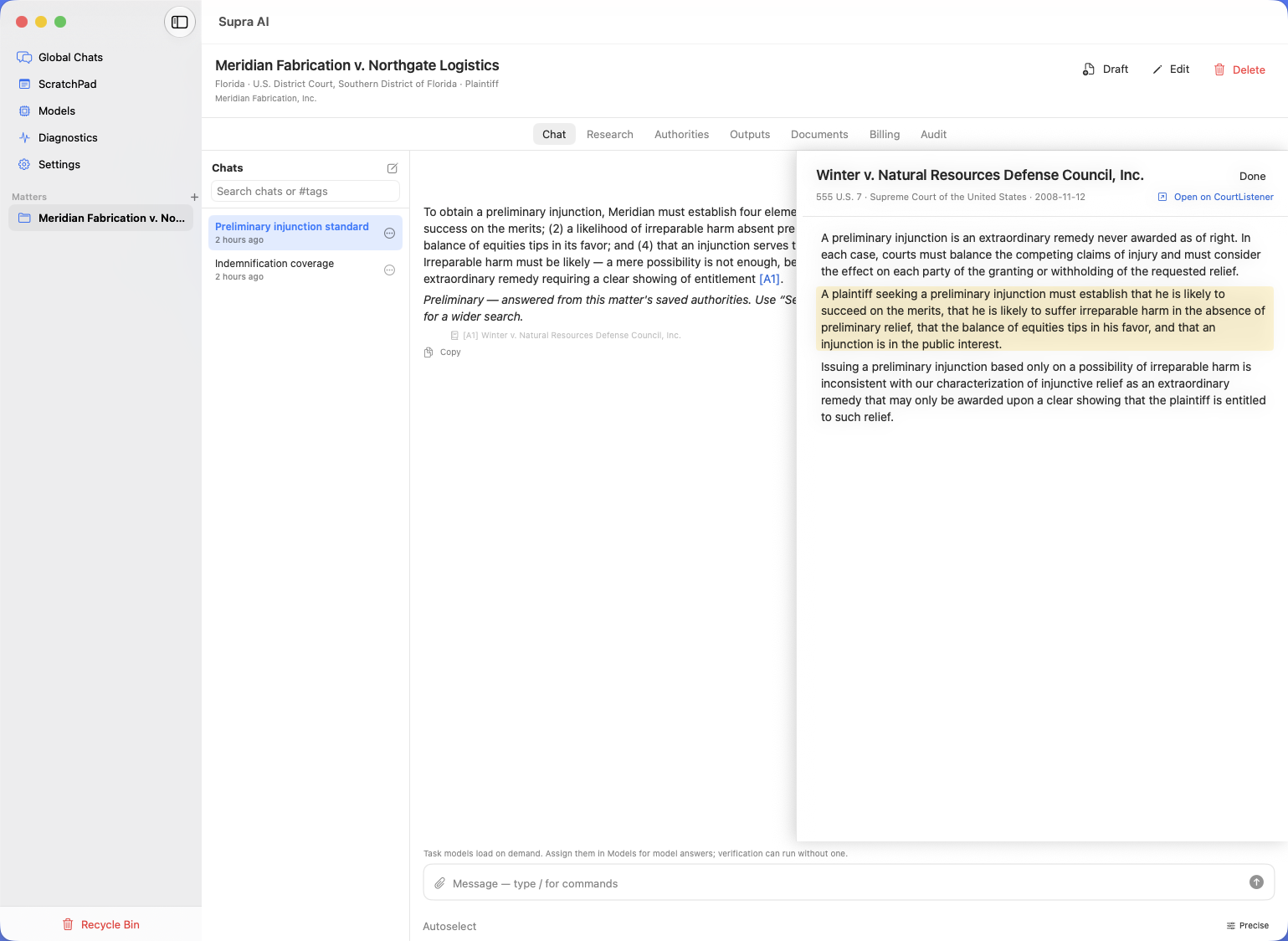Viewport: 1288px width, 941px height.
Task: Attach a file with paperclip icon
Action: click(439, 883)
